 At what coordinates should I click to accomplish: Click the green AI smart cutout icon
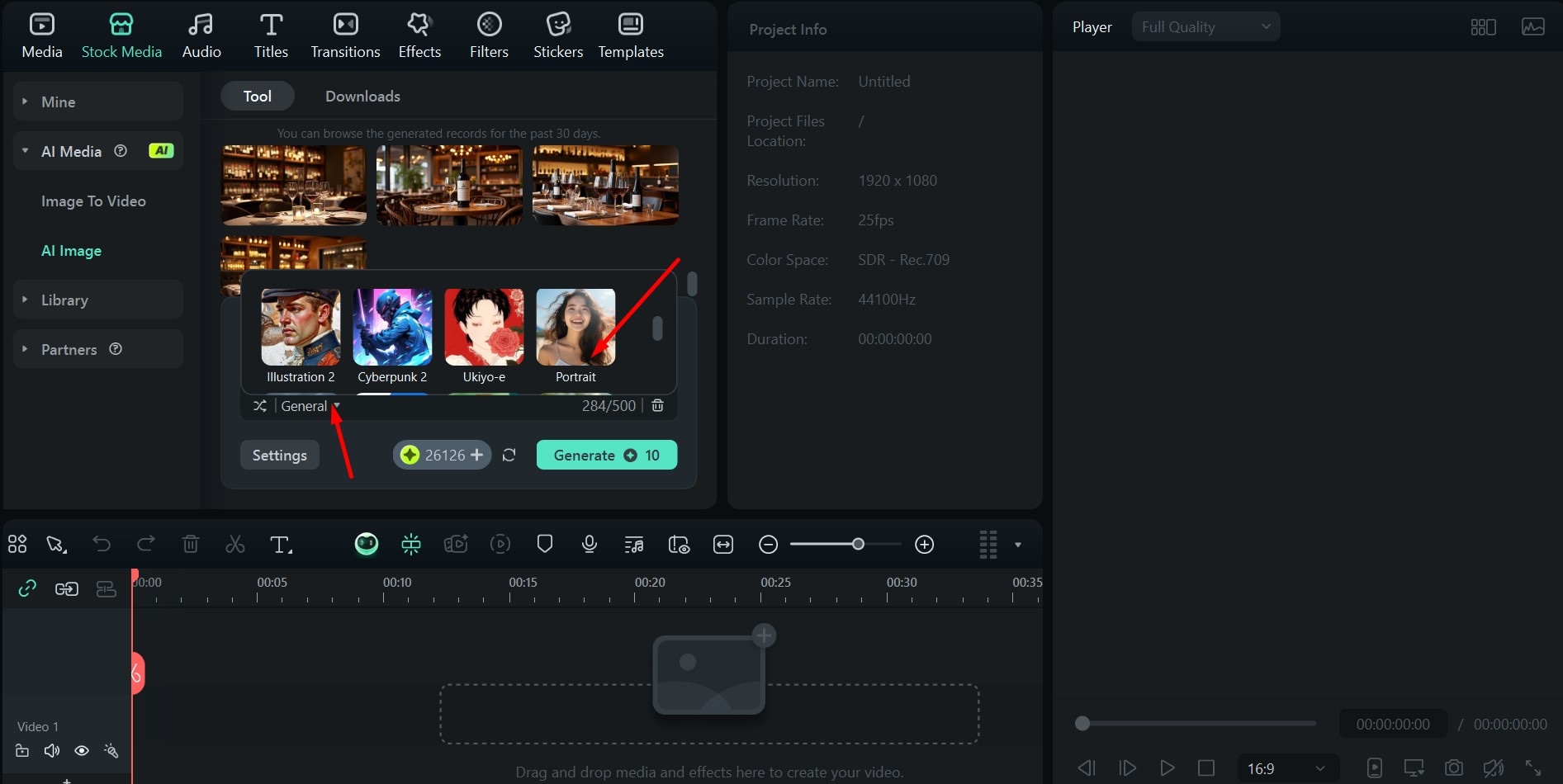coord(411,544)
